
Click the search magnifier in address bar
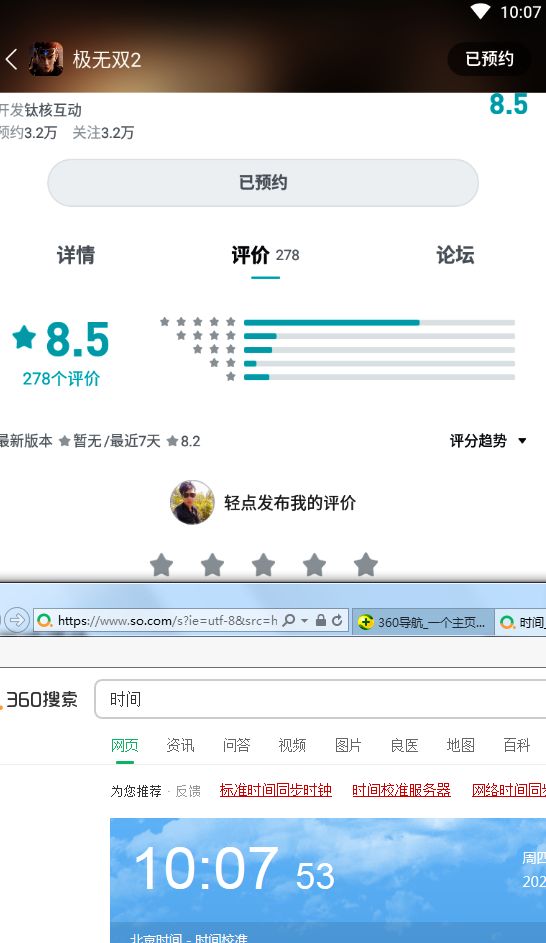coord(289,620)
